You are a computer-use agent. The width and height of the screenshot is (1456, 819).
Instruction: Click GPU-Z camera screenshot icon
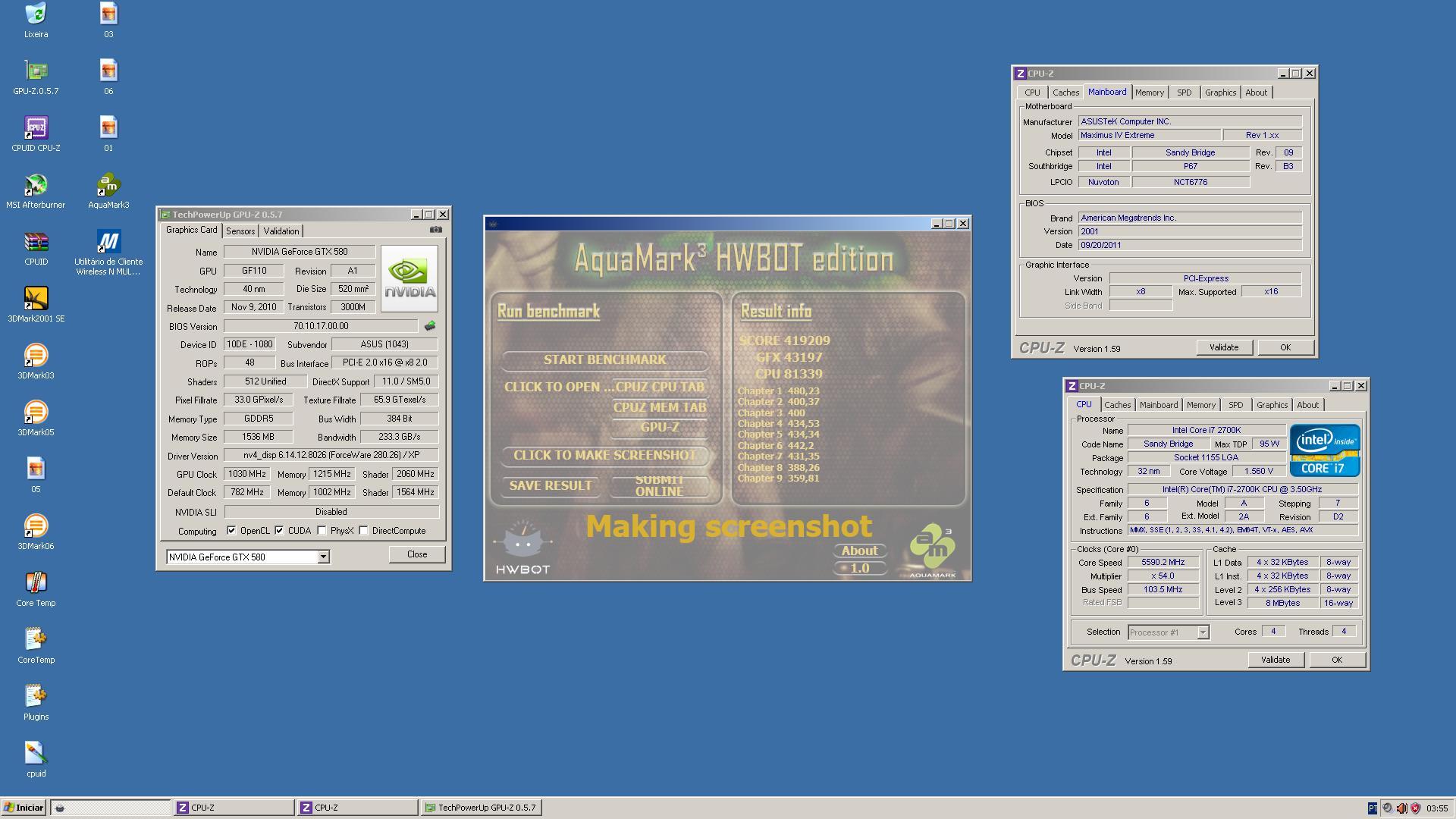[x=435, y=230]
